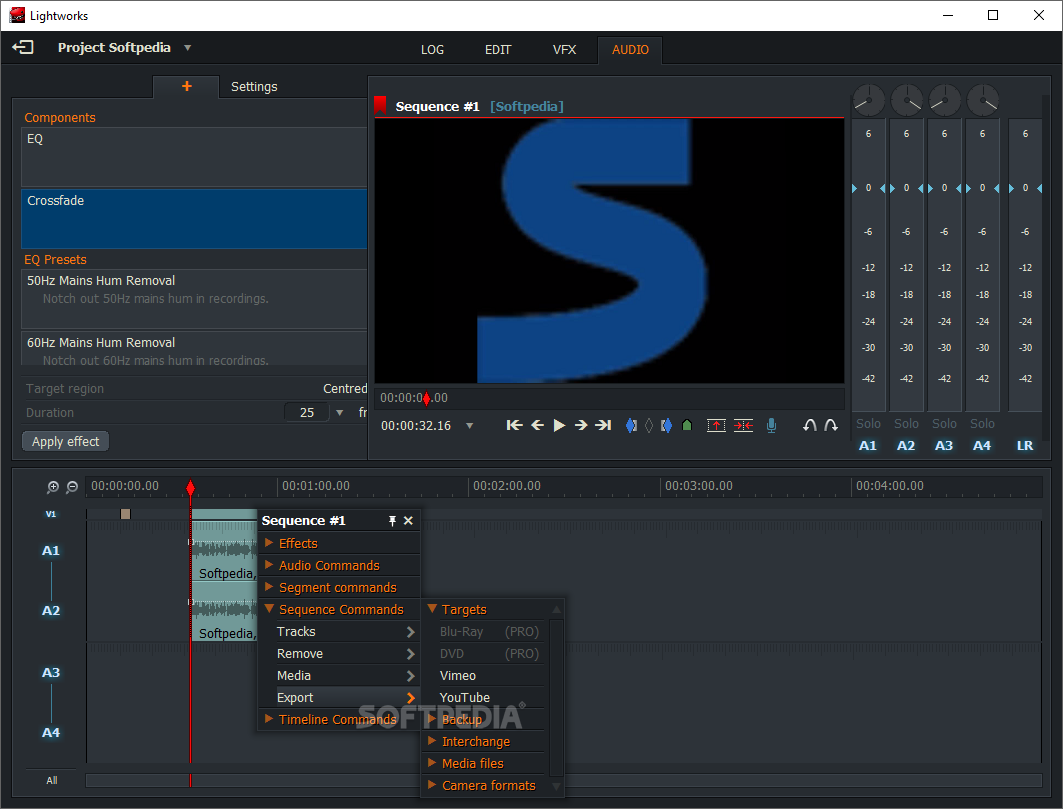Add a green cue marker
Image resolution: width=1063 pixels, height=809 pixels.
[x=687, y=425]
